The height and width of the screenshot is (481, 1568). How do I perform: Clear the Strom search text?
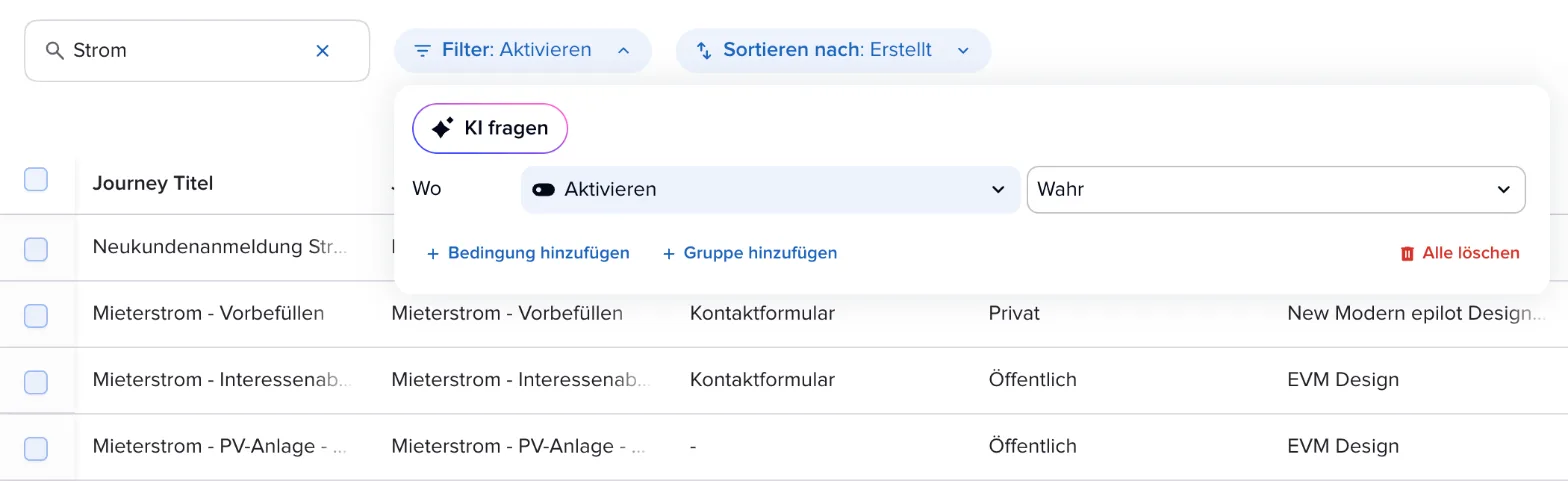click(322, 50)
